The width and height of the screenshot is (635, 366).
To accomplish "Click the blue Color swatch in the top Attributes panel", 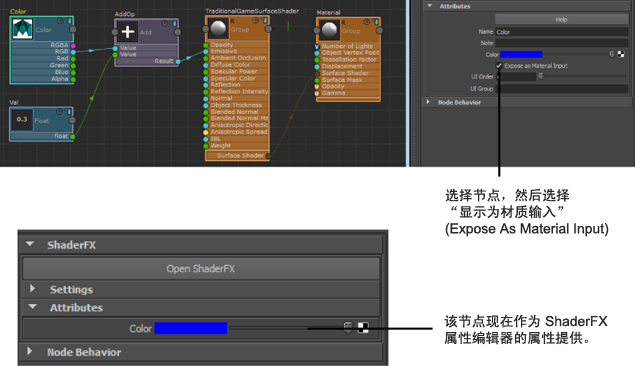I will pos(521,54).
